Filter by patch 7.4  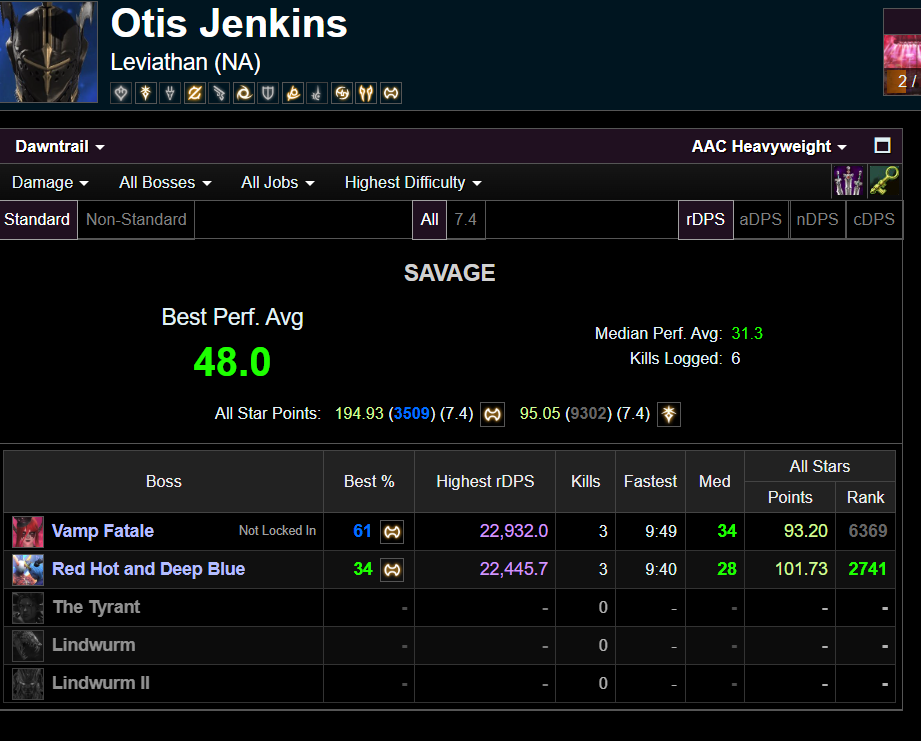[465, 220]
